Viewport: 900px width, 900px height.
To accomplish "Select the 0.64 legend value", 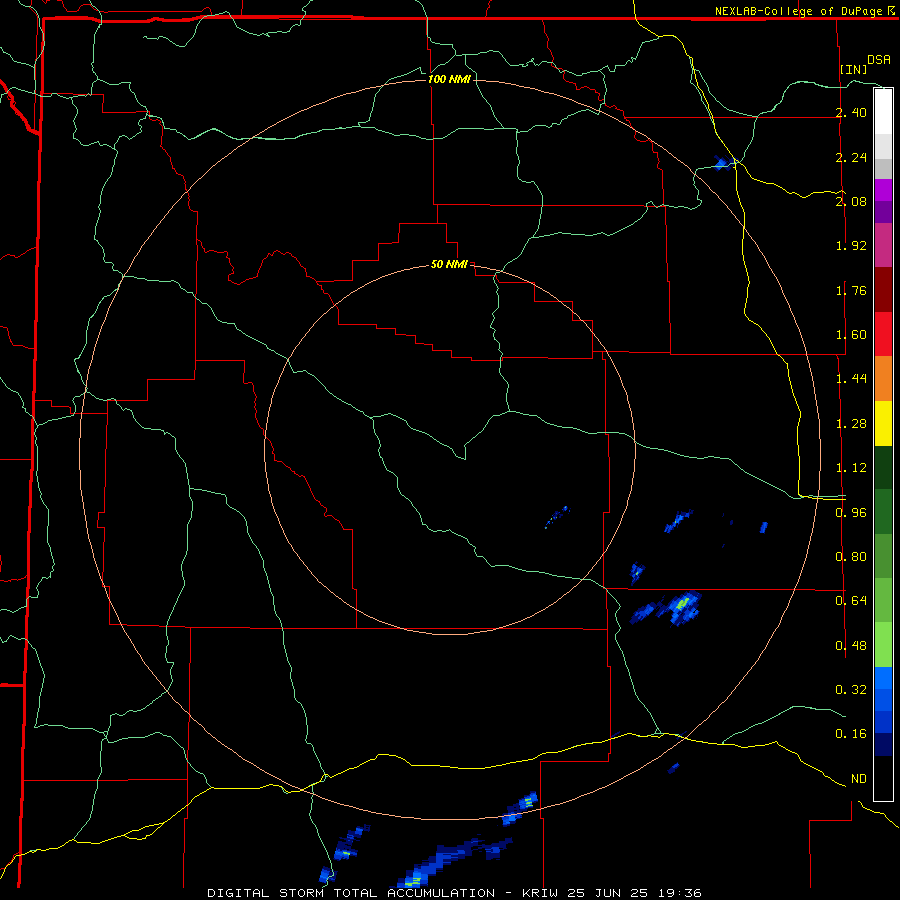I will tap(851, 601).
